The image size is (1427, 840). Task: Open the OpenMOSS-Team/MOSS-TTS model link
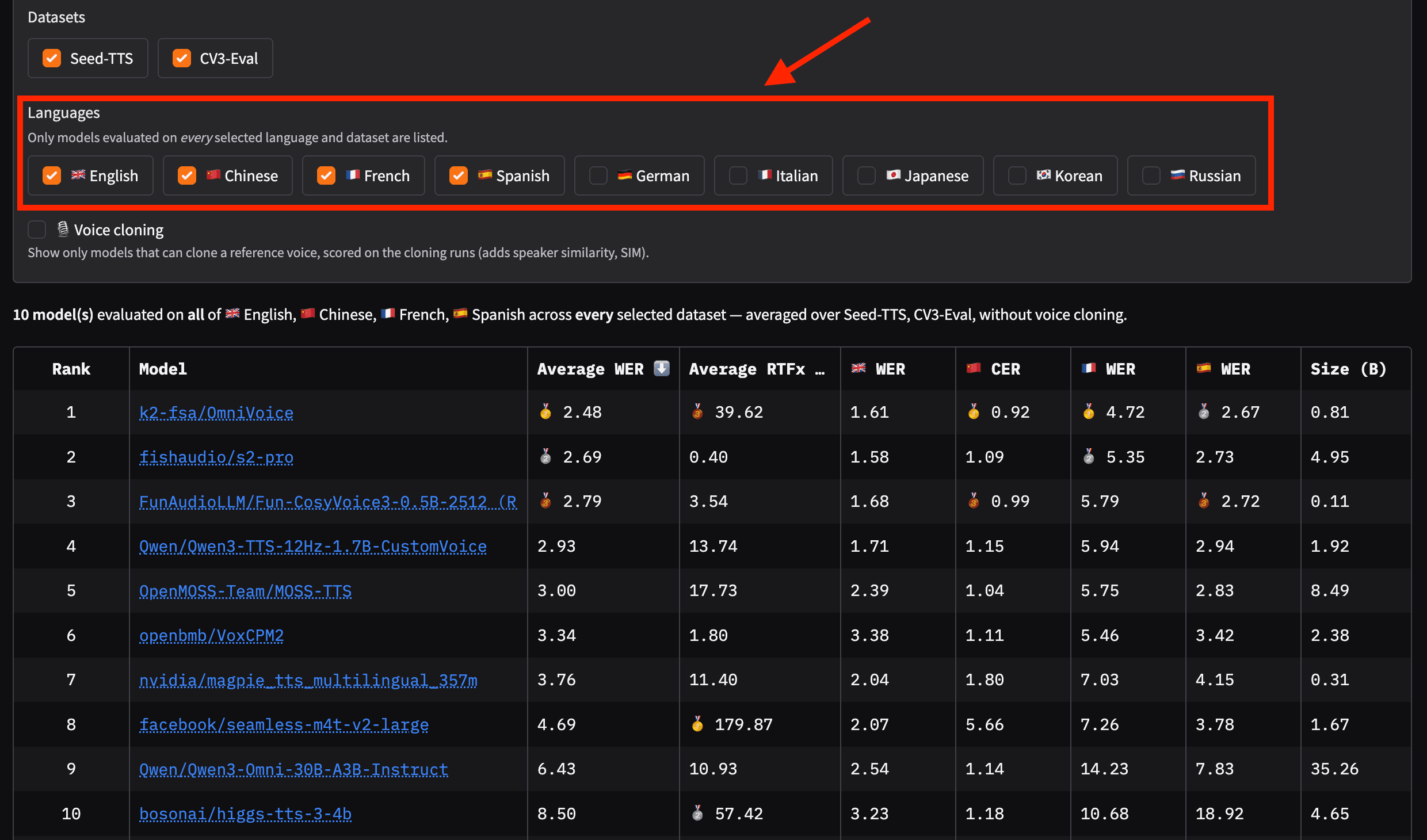(245, 591)
